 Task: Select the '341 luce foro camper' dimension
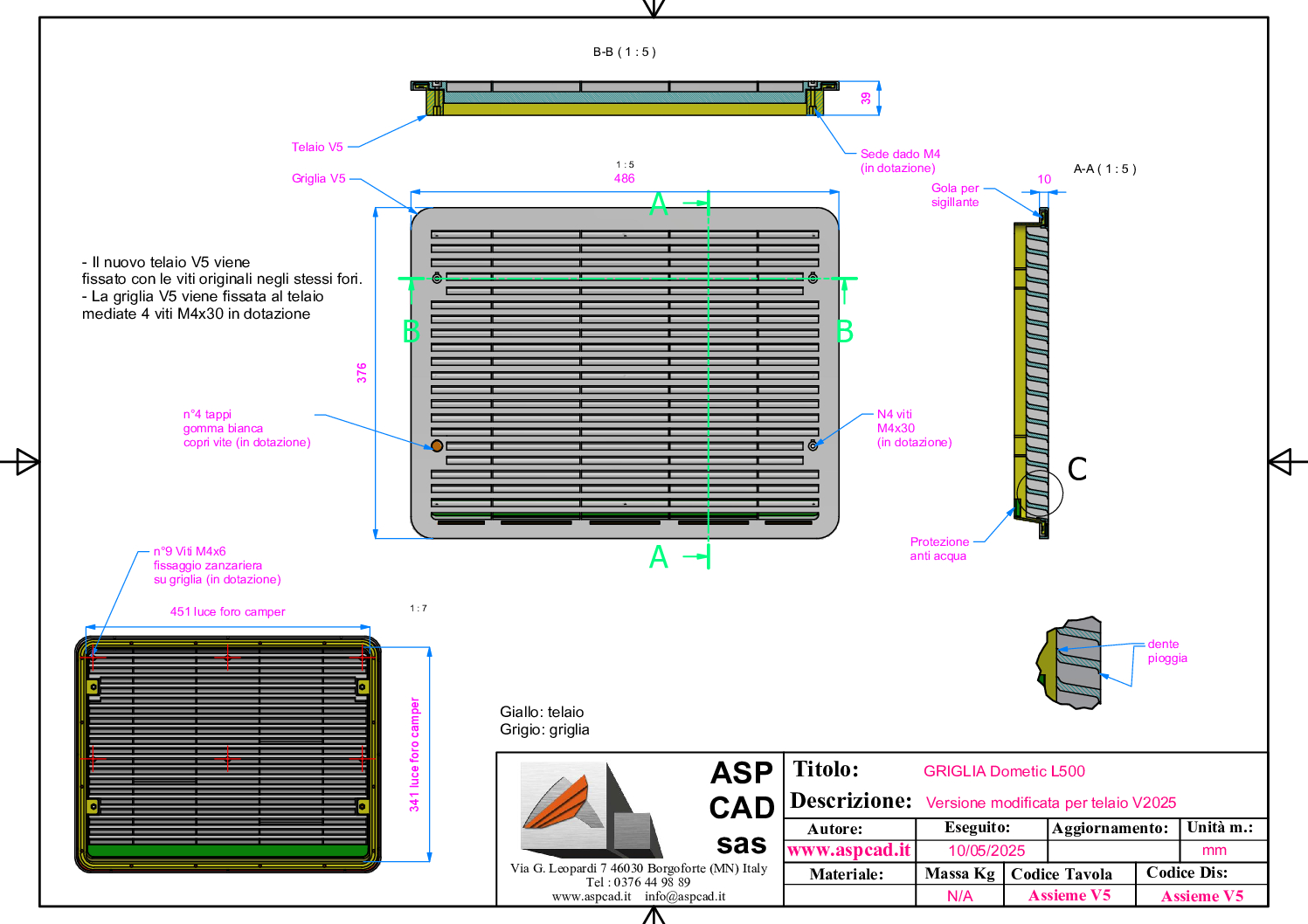414,755
